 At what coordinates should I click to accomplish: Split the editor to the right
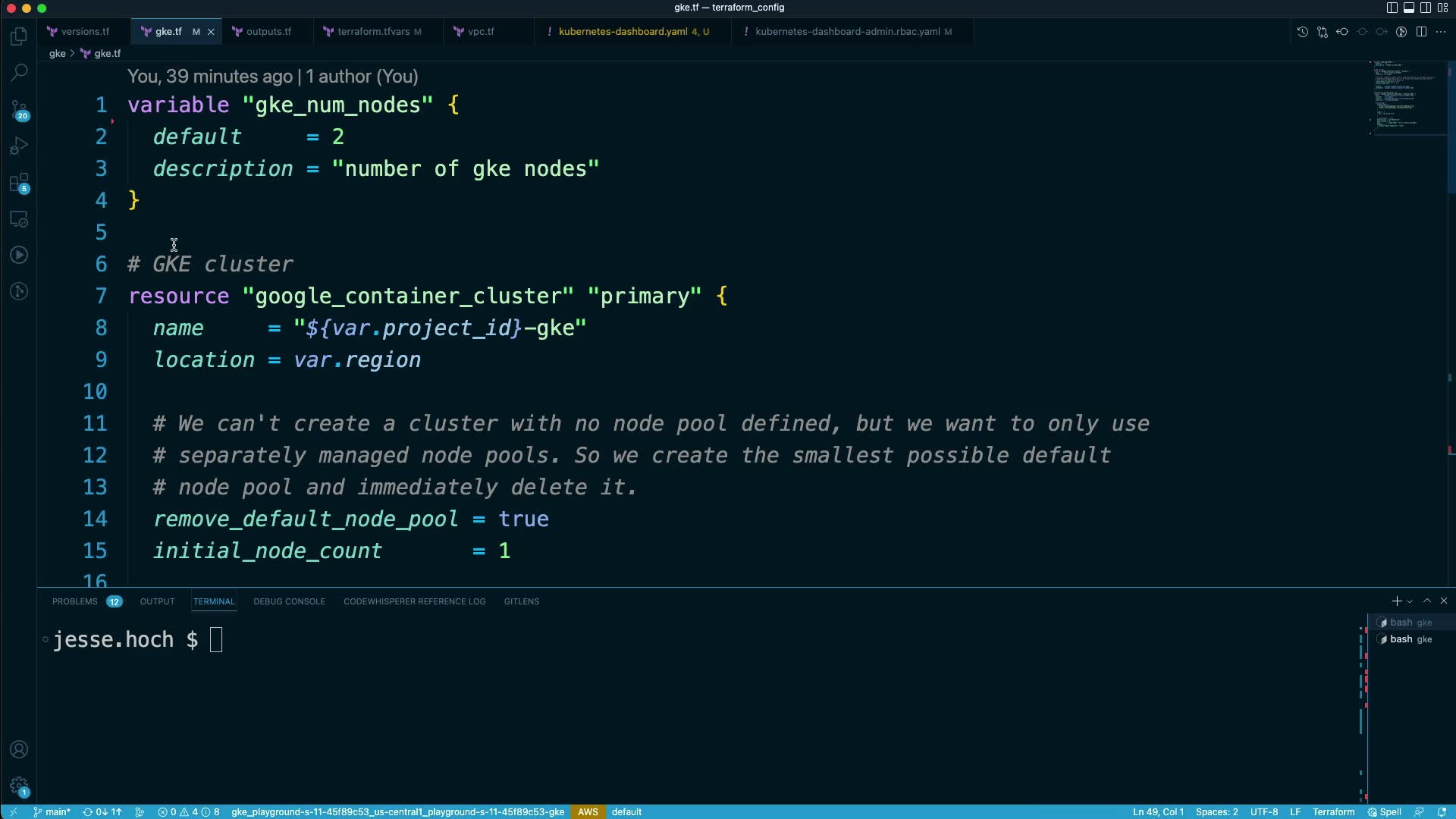[1421, 32]
